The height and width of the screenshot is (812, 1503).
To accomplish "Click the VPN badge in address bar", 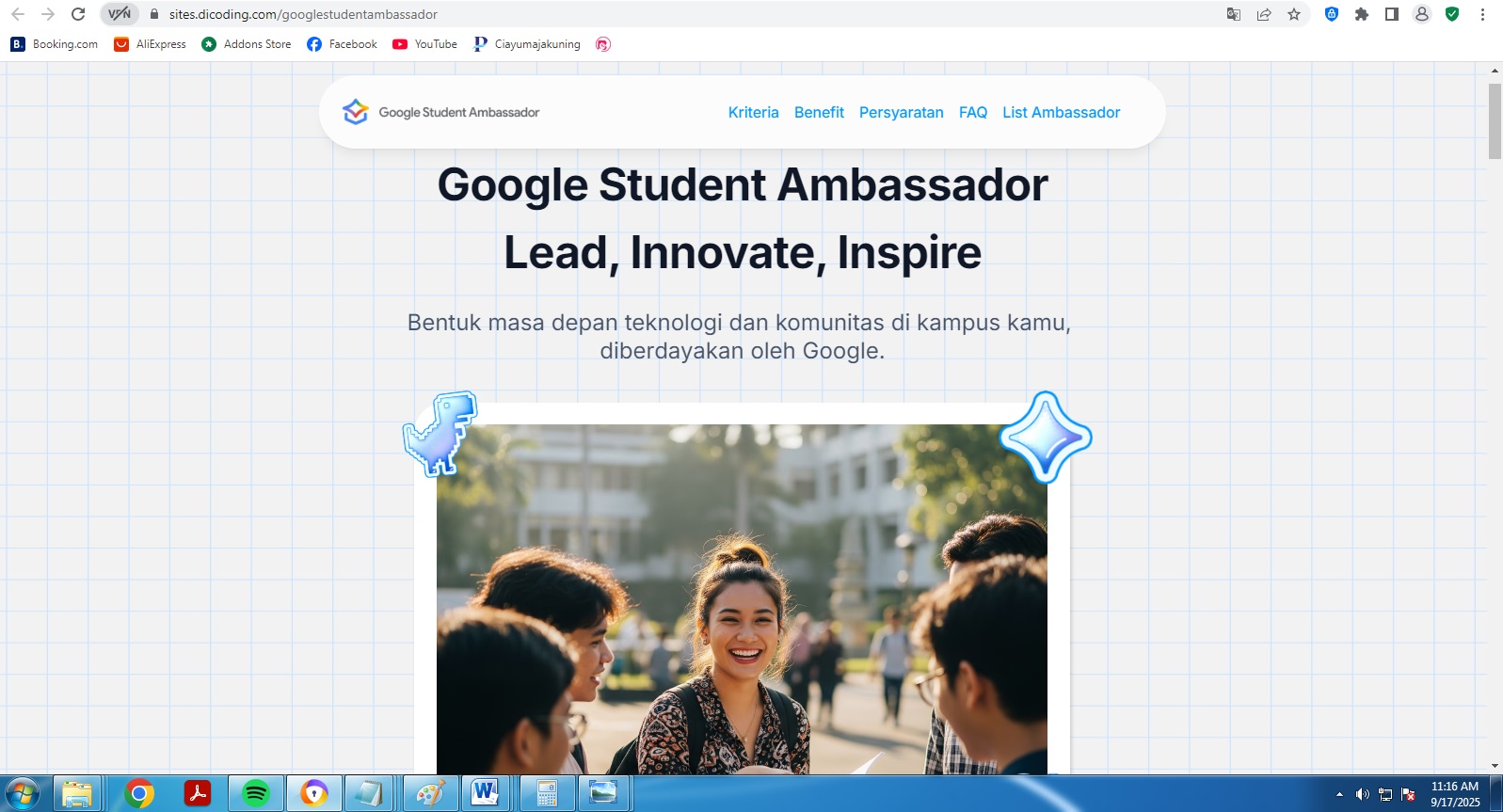I will coord(120,14).
